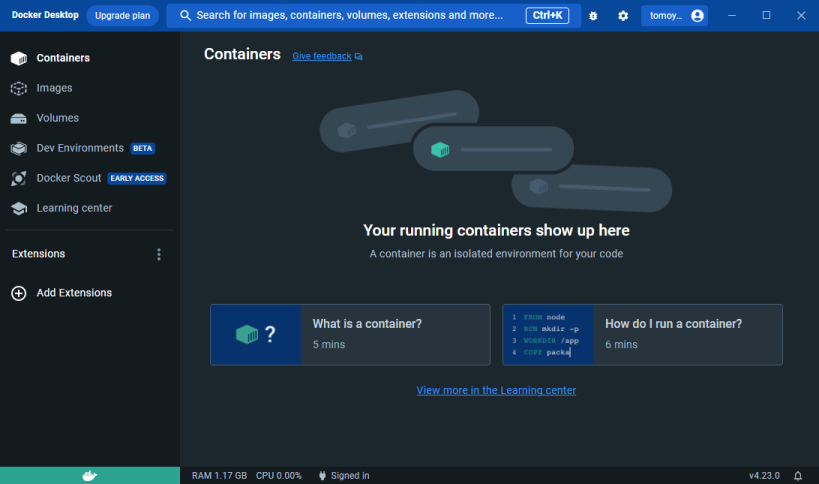Focus the search for images and containers field
Viewport: 819px width, 484px height.
(373, 16)
